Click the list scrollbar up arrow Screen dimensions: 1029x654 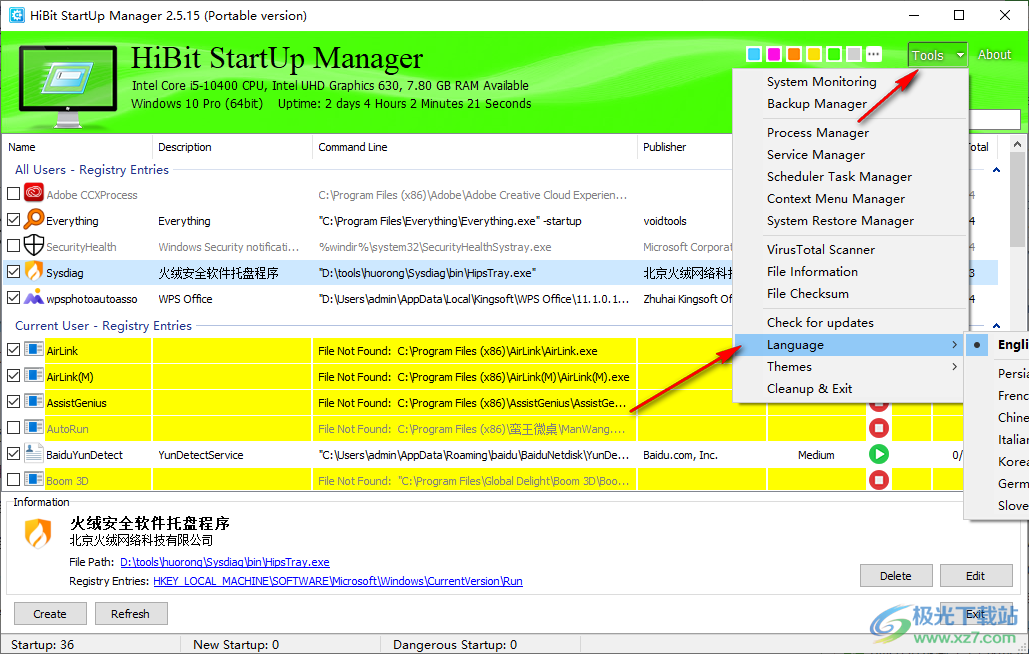[x=1017, y=144]
